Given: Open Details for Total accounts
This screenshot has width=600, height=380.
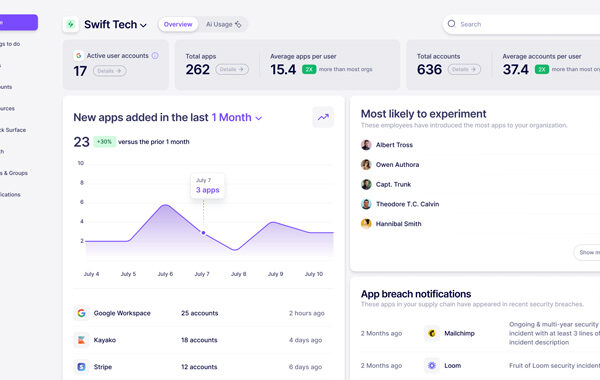Looking at the screenshot, I should pyautogui.click(x=464, y=69).
